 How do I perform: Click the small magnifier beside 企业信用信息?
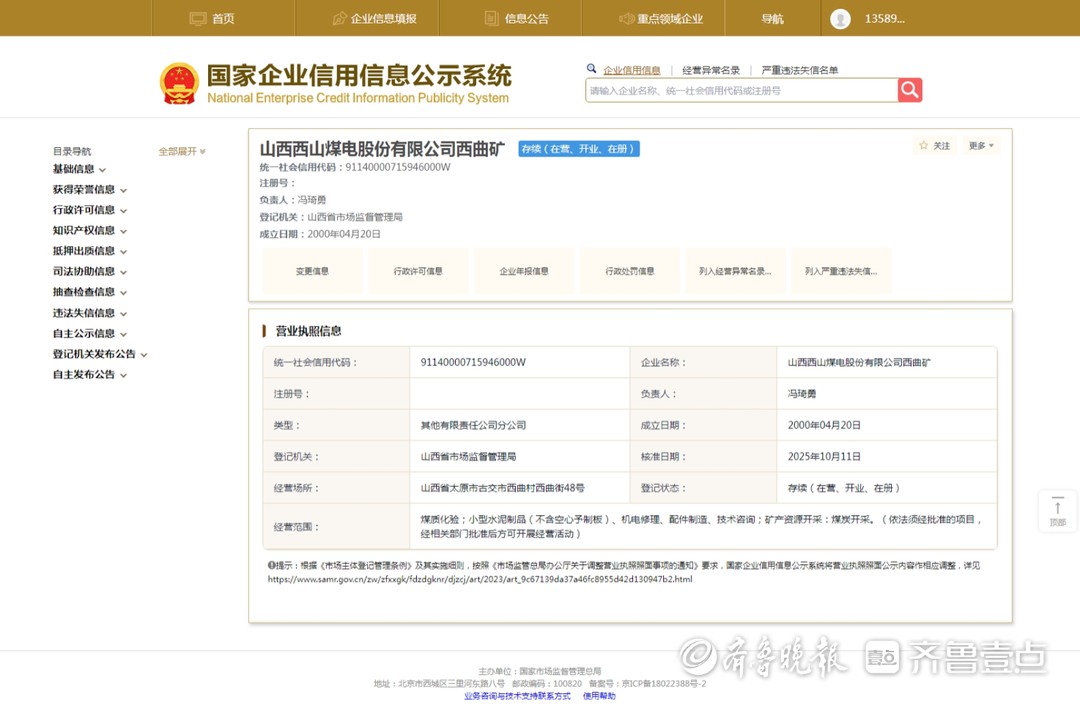pos(591,68)
